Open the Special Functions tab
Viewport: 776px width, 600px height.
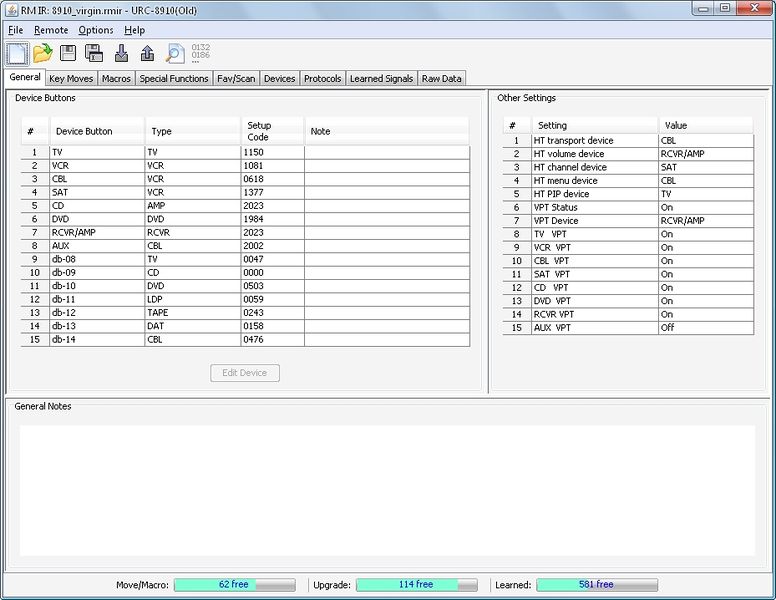pyautogui.click(x=174, y=78)
